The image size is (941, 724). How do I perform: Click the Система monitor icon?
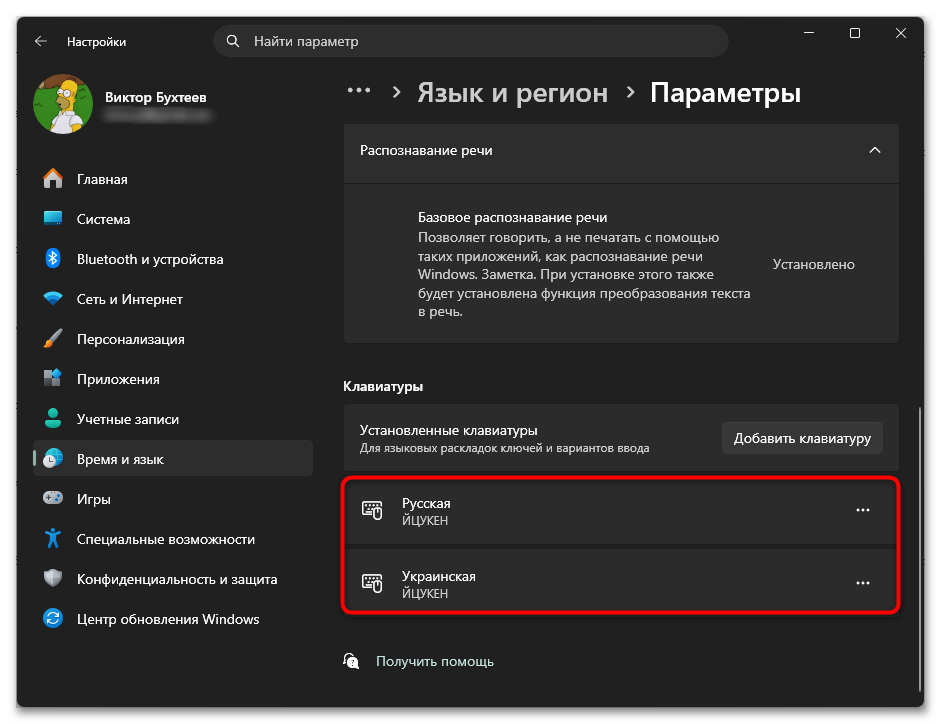[53, 219]
